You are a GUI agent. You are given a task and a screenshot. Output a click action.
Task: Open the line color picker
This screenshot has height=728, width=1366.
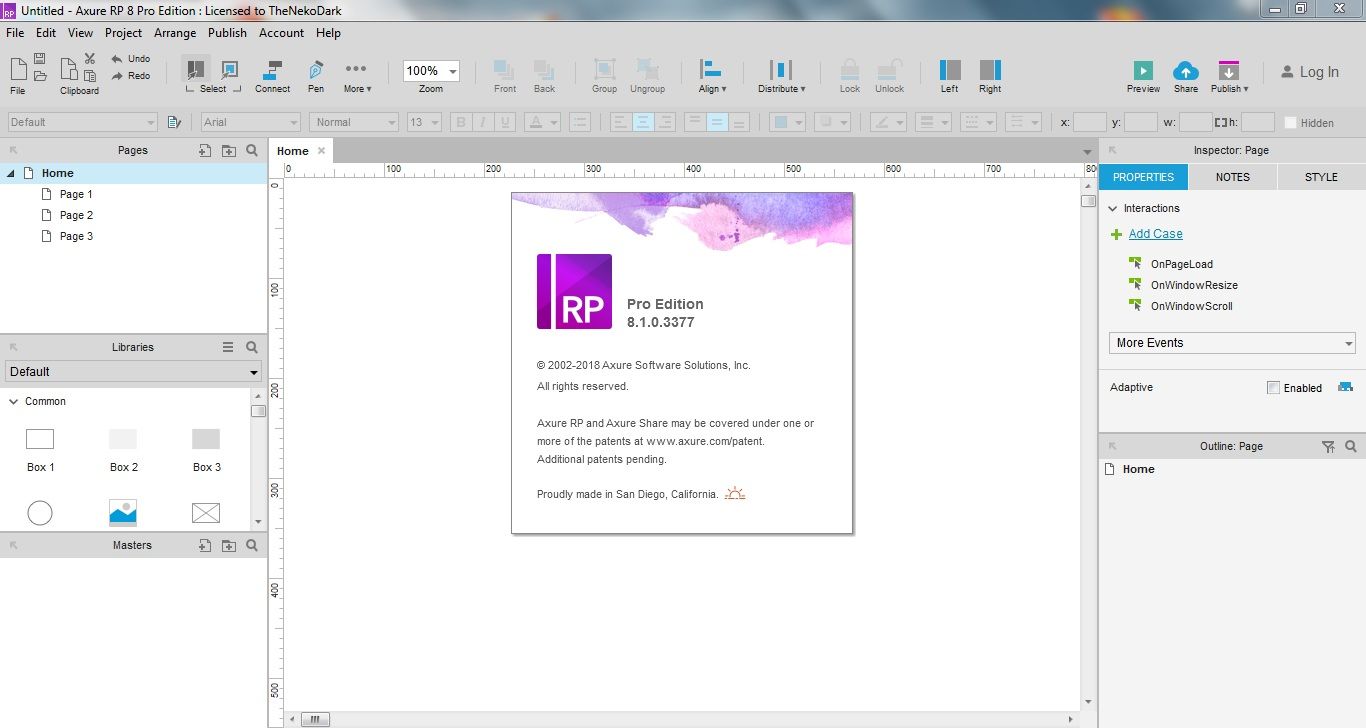point(887,122)
